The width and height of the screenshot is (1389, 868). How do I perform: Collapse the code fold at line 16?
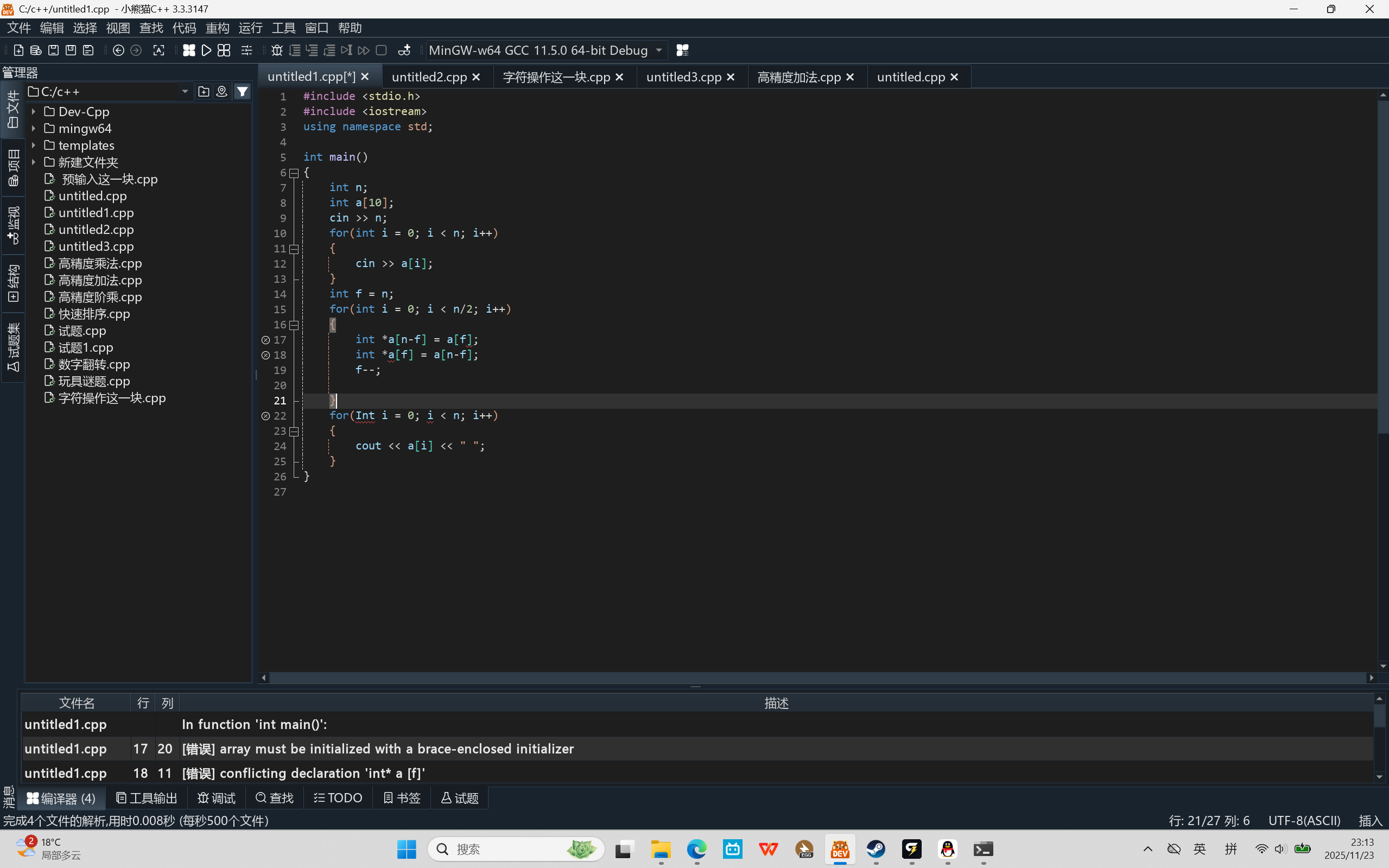pos(294,325)
